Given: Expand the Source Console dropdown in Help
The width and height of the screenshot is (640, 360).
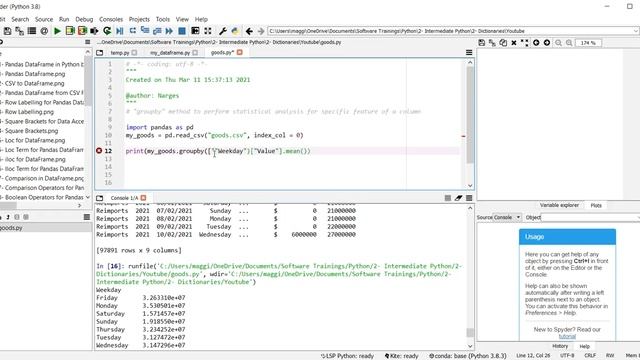Looking at the screenshot, I should click(x=507, y=218).
